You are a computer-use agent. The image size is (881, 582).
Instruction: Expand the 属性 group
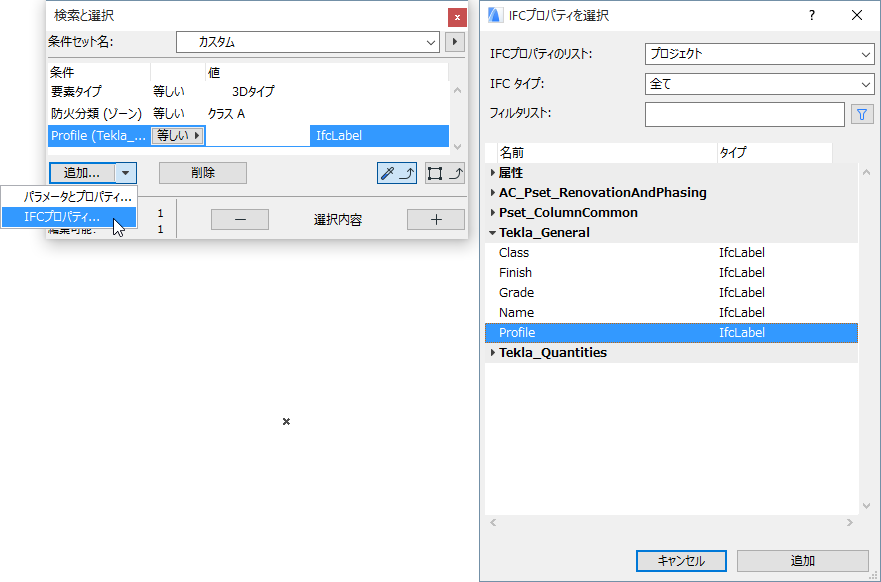[x=493, y=172]
